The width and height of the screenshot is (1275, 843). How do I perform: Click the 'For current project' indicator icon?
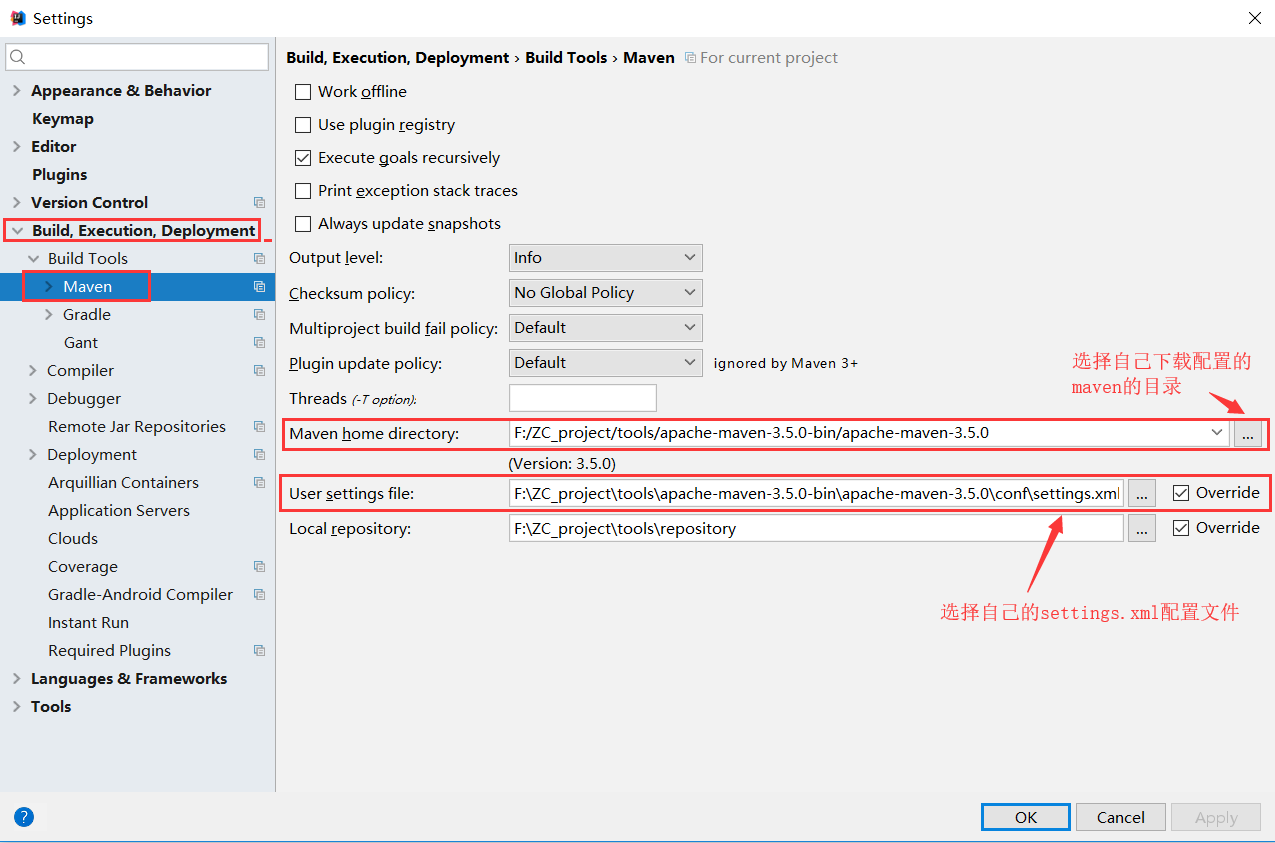690,58
